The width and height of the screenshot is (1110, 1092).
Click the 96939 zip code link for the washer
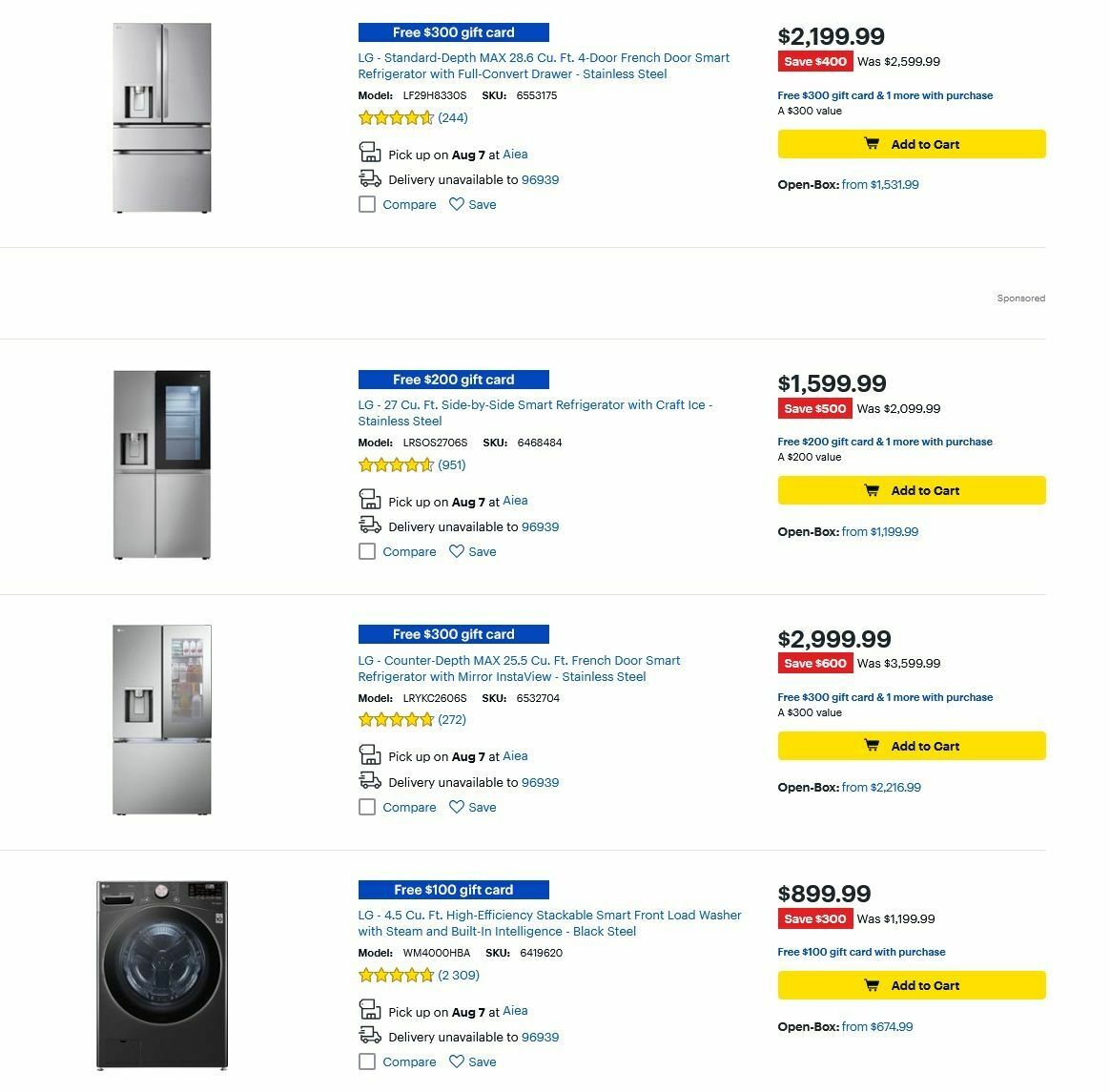(x=544, y=1037)
